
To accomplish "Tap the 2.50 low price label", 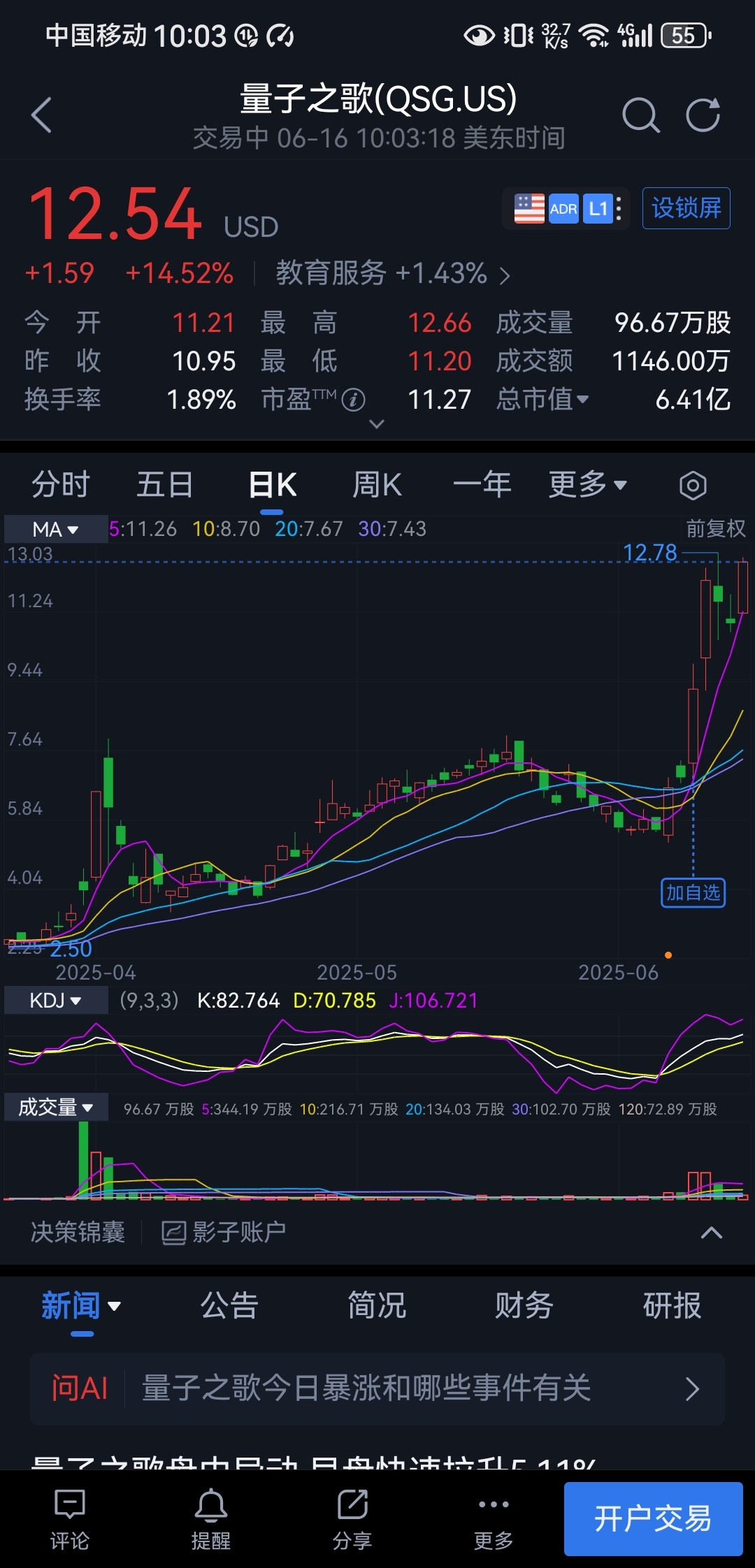I will [71, 949].
